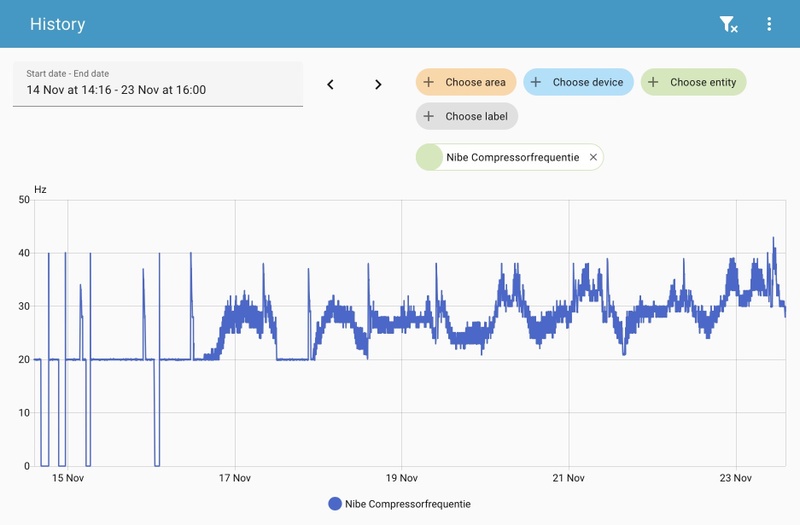Open the three-dot overflow menu

click(x=769, y=24)
